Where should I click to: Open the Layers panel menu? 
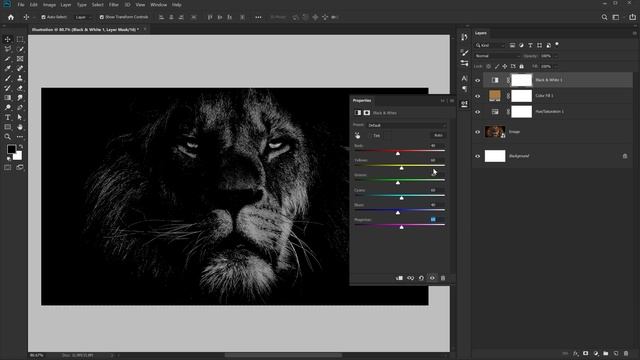(634, 33)
